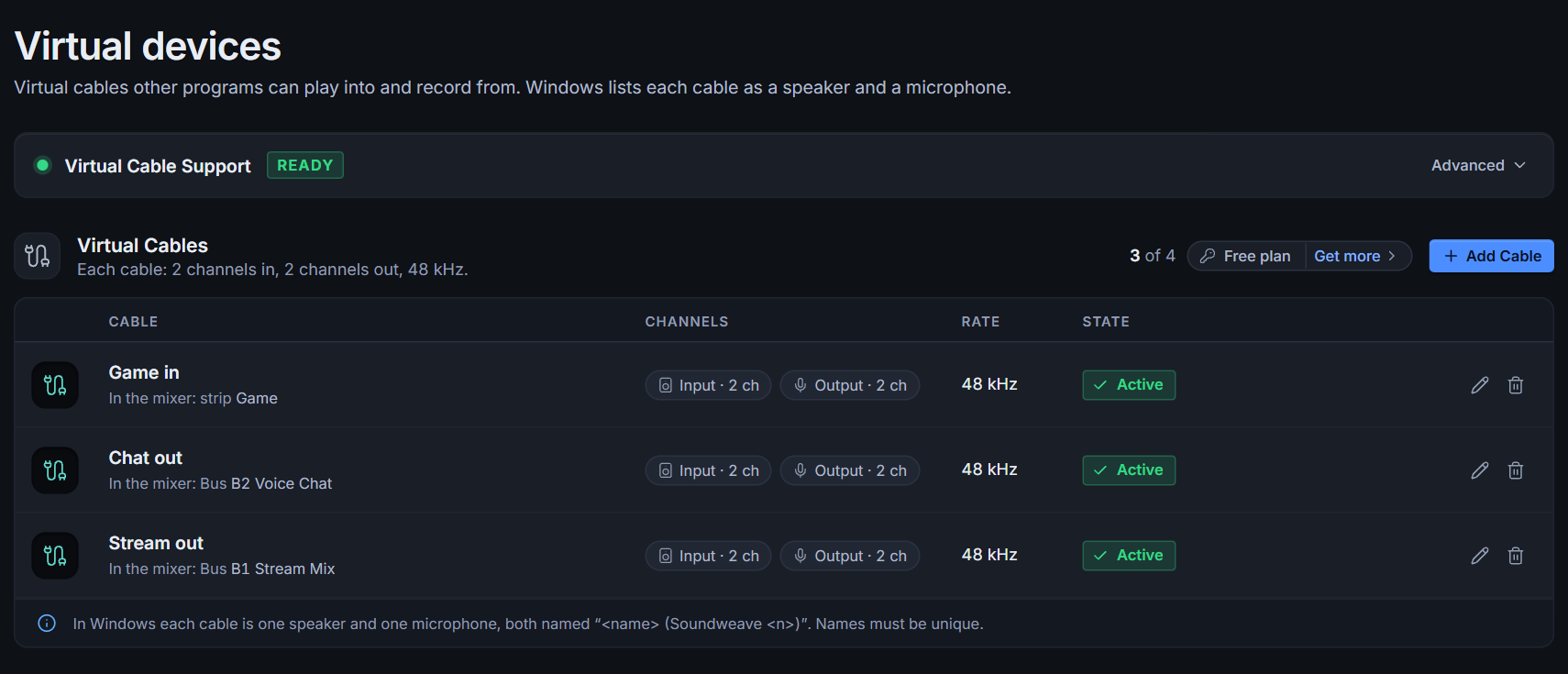
Task: Click the green Virtual Cable Support status dot
Action: pos(42,165)
